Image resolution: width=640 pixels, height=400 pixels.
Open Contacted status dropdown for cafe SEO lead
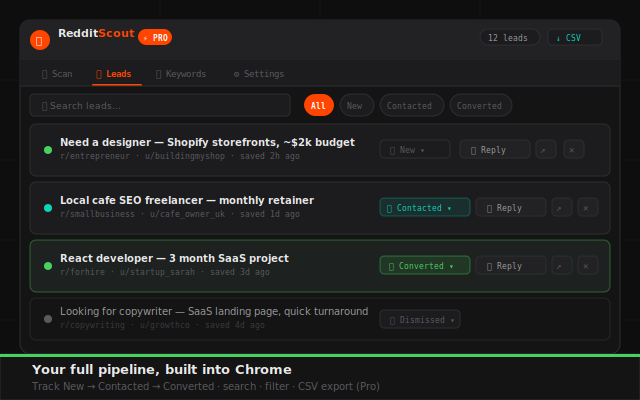click(x=424, y=207)
